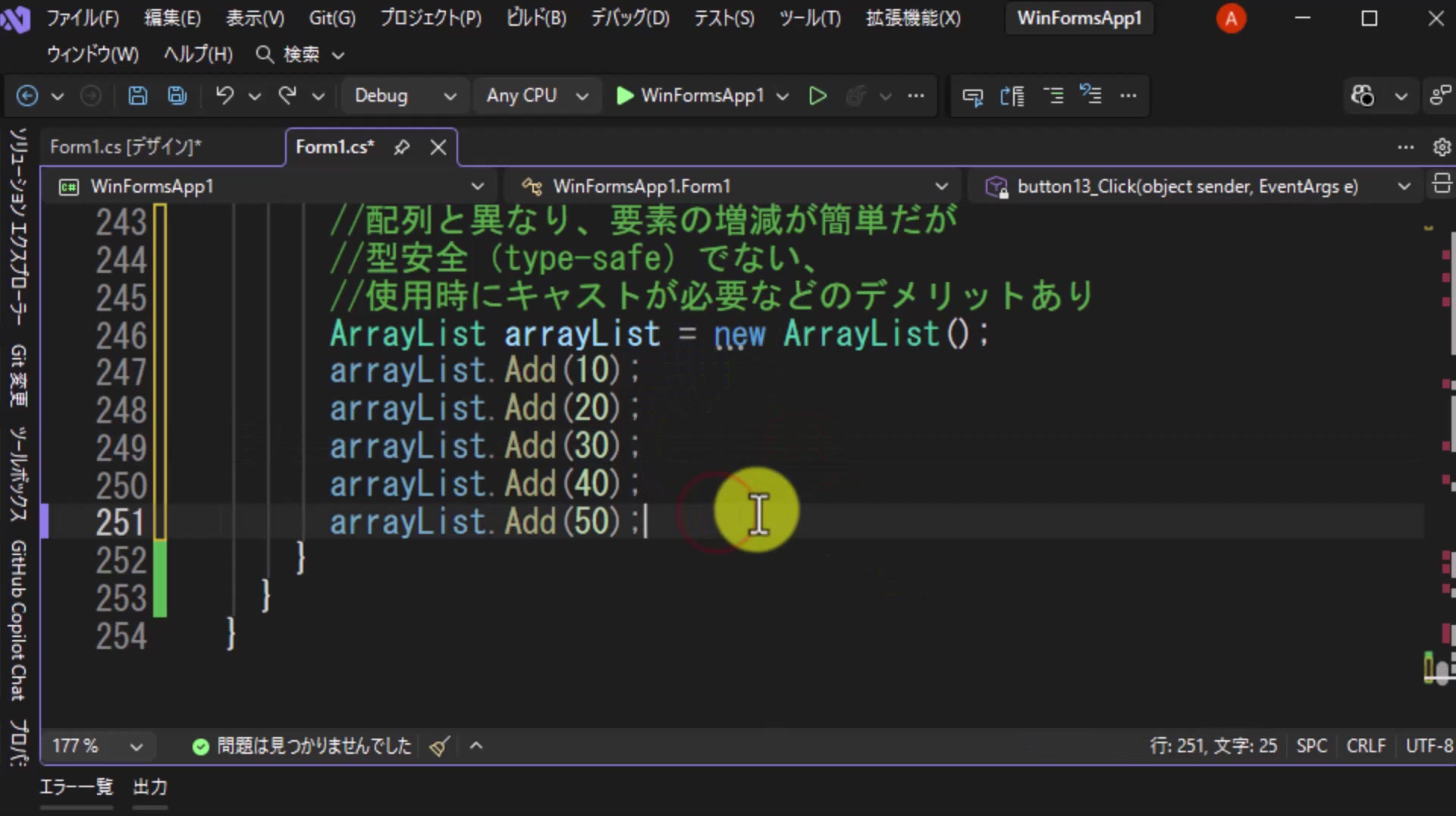This screenshot has height=816, width=1456.
Task: Expand the undo history dropdown arrow
Action: tap(255, 96)
